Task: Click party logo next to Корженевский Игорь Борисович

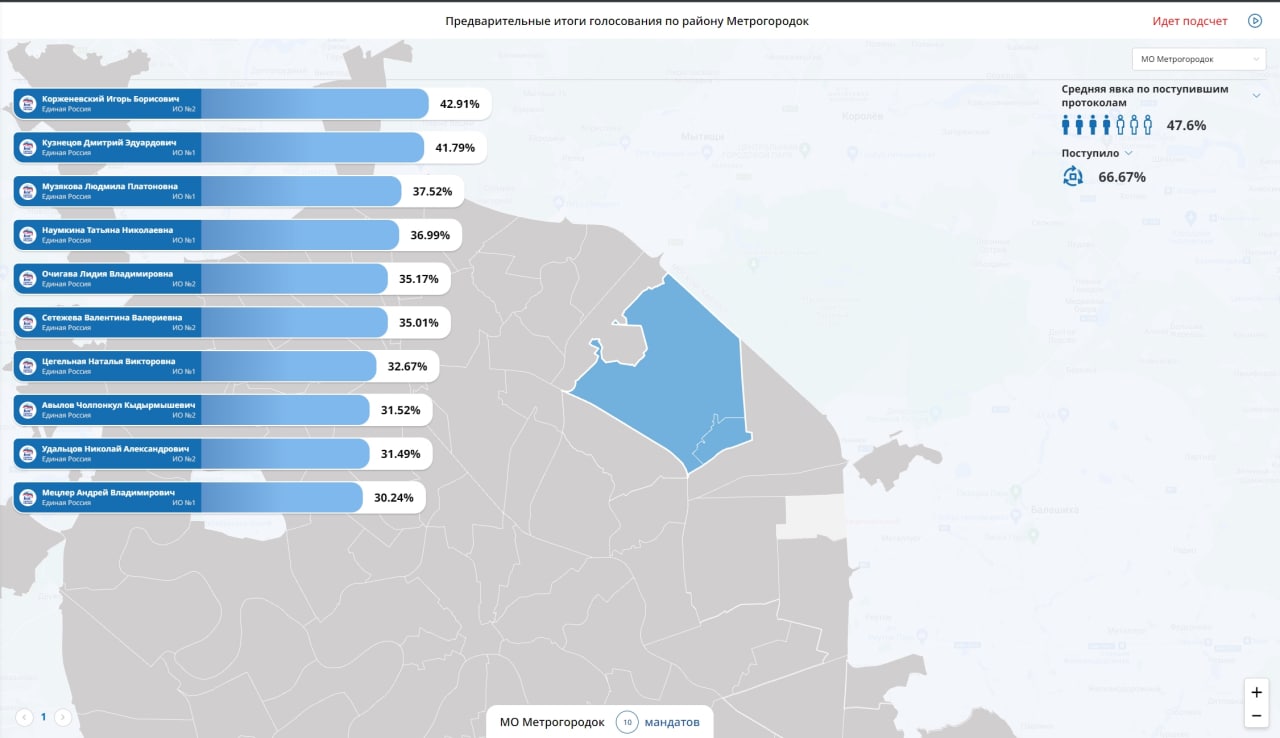Action: click(x=28, y=104)
